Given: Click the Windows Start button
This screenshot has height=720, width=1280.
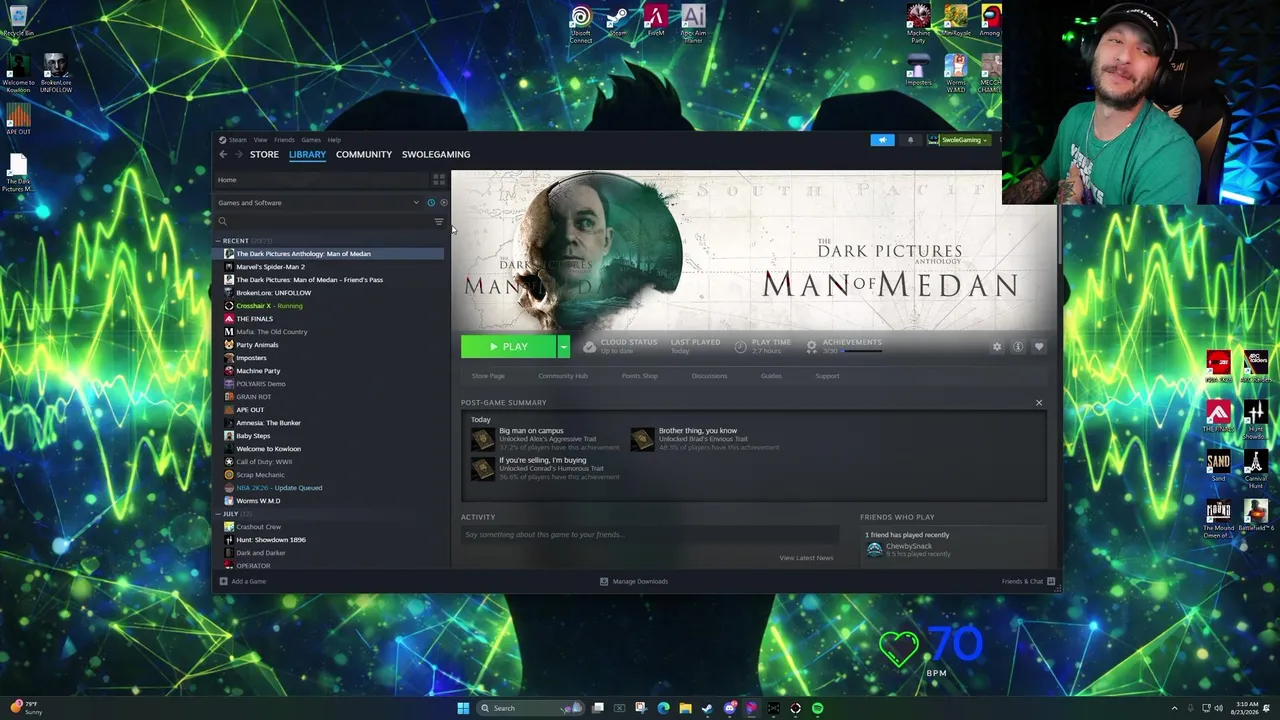Looking at the screenshot, I should coord(463,708).
